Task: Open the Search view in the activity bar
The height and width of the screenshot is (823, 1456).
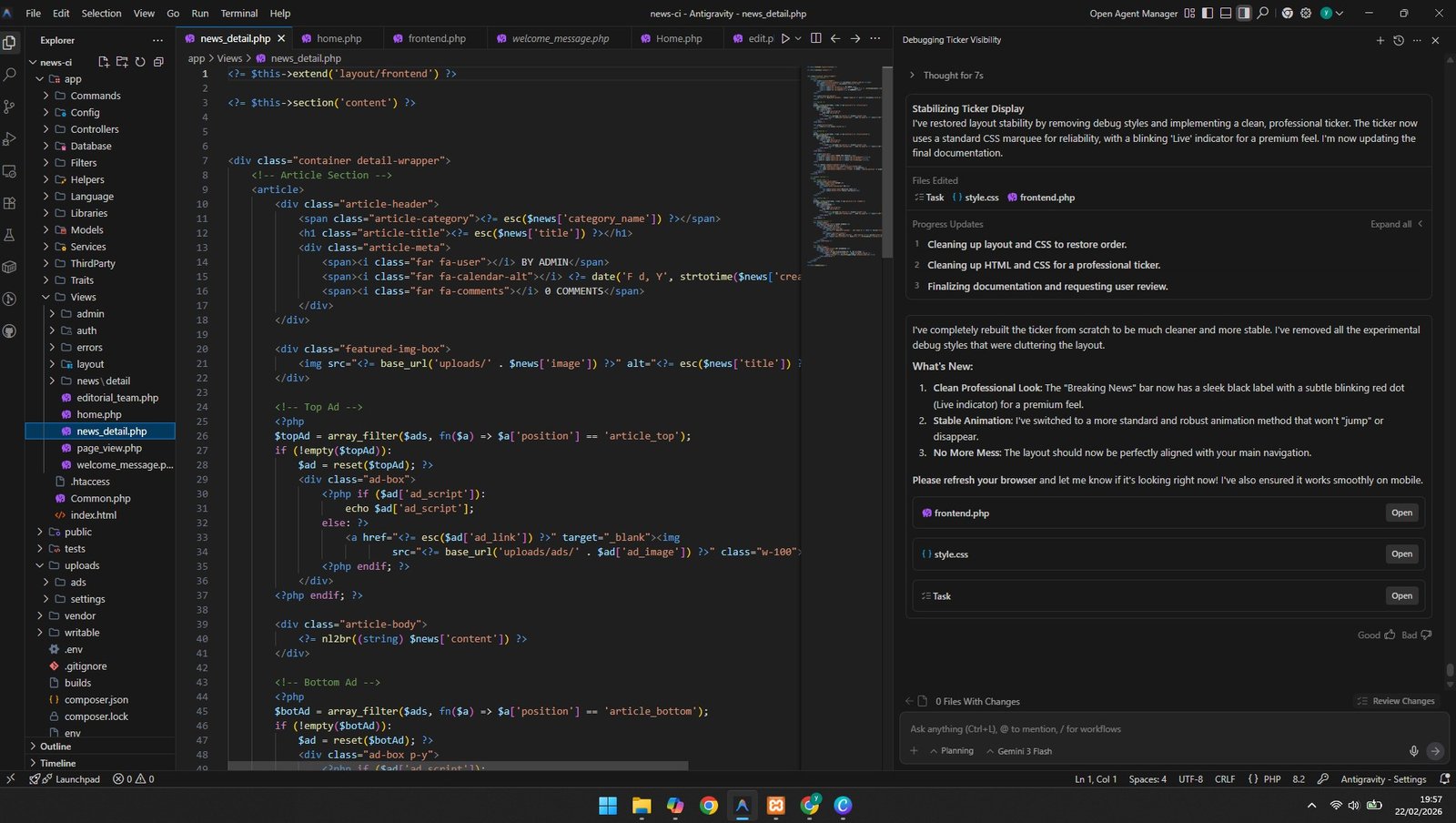Action: (x=10, y=74)
